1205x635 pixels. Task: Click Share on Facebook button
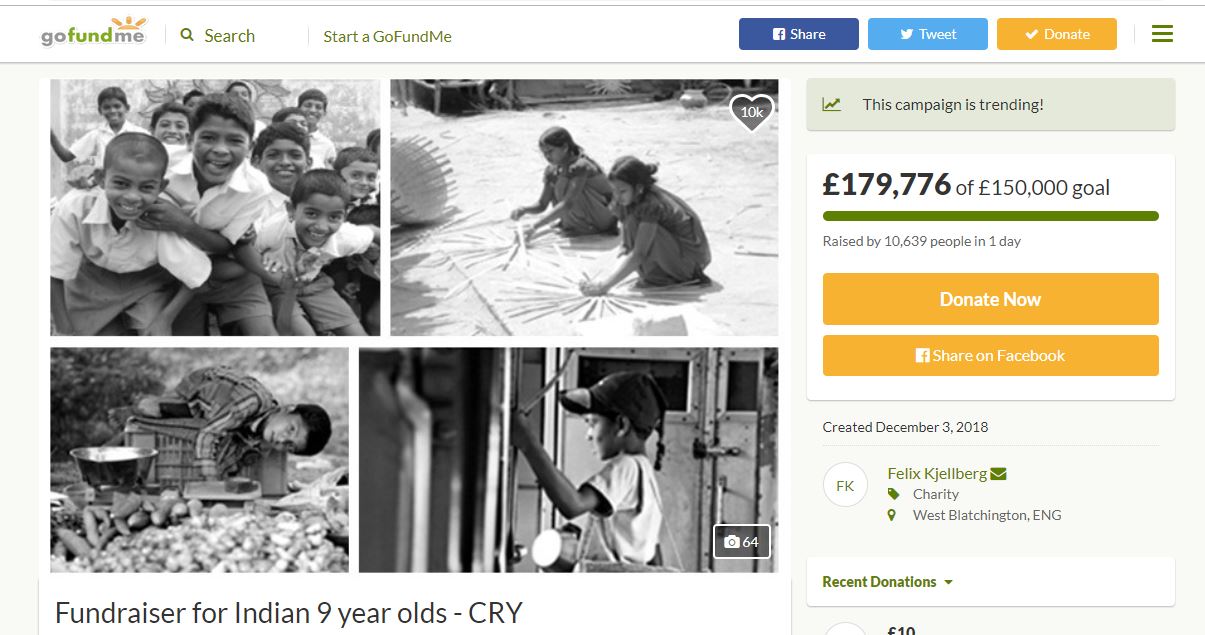[x=990, y=355]
